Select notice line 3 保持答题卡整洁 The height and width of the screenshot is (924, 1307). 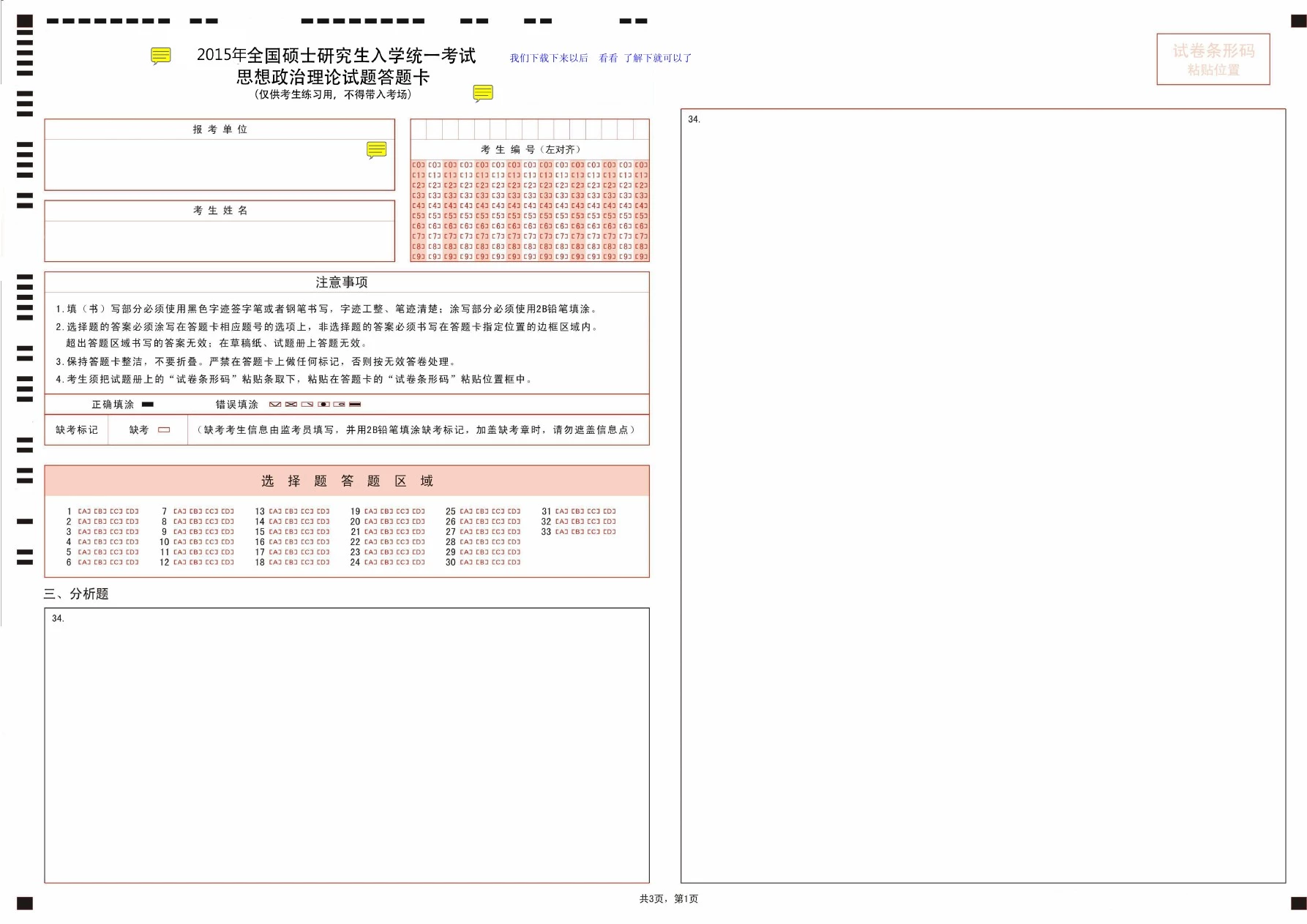pyautogui.click(x=258, y=361)
